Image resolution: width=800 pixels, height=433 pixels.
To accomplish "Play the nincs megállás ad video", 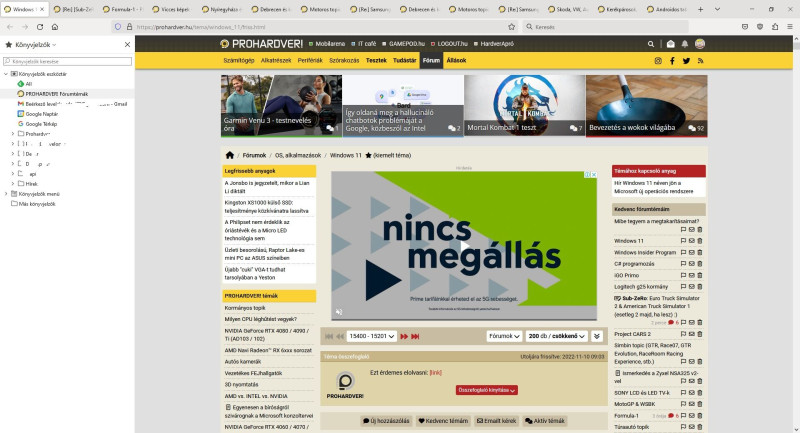I will (x=464, y=246).
